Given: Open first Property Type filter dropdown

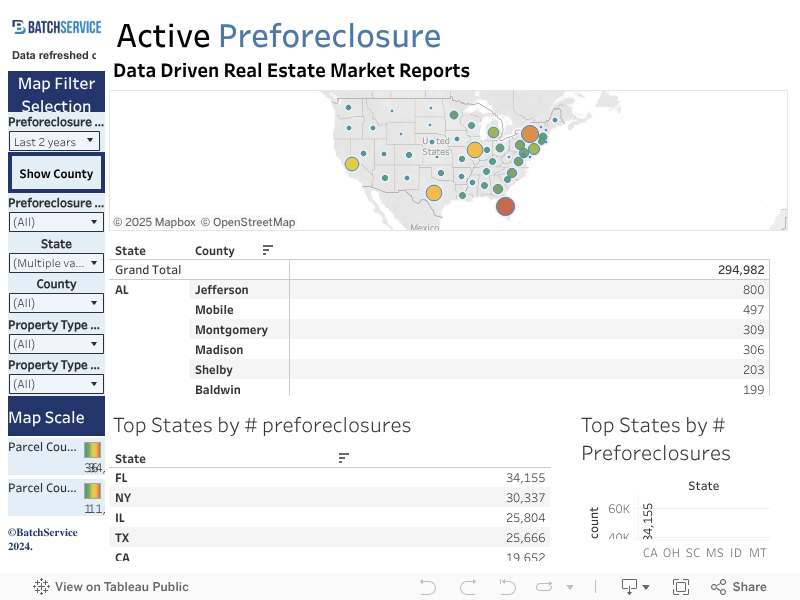Looking at the screenshot, I should point(55,344).
